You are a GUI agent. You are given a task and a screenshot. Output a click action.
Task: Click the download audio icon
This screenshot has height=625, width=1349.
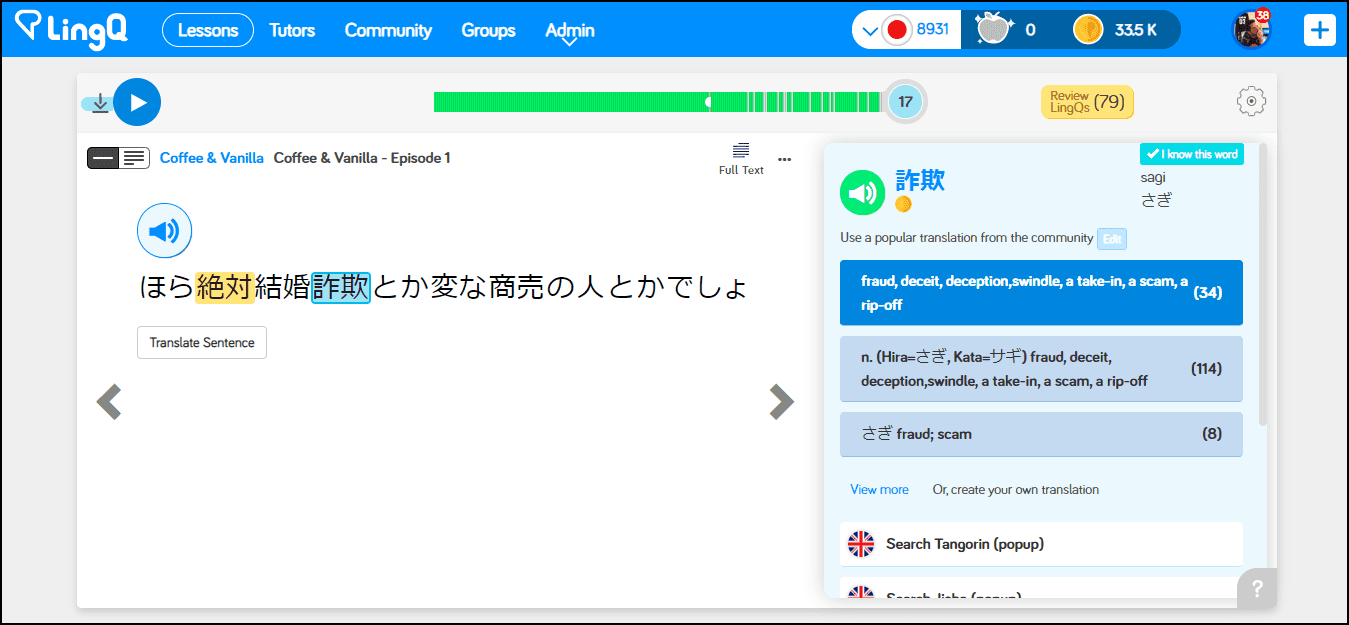coord(99,103)
